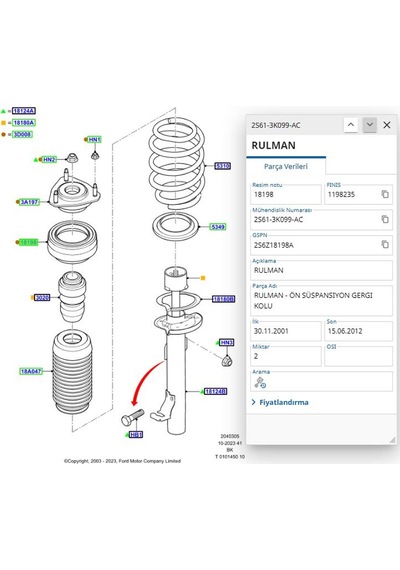Open the Parça Verileri tab
This screenshot has height=570, width=400.
[286, 166]
